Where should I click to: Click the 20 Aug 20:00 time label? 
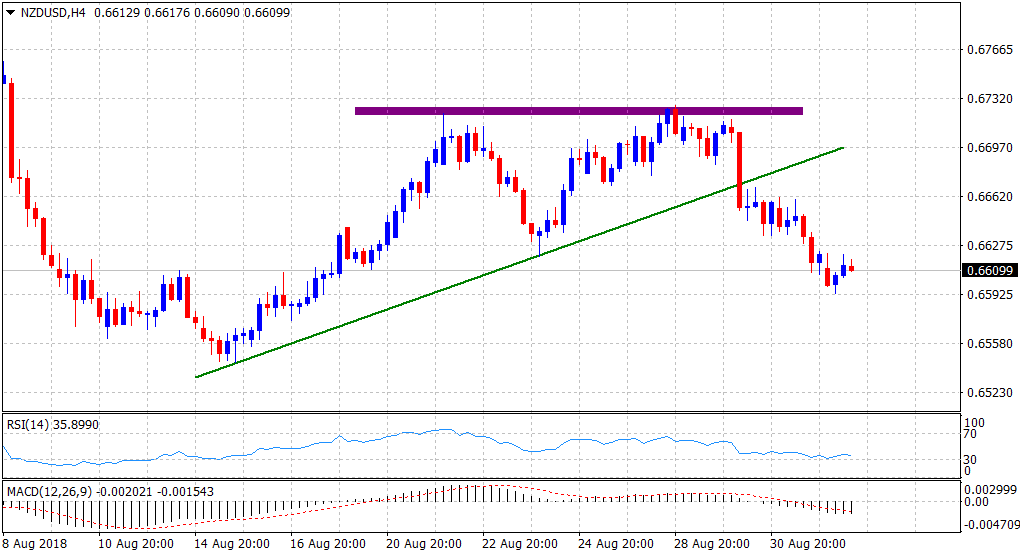(x=423, y=544)
